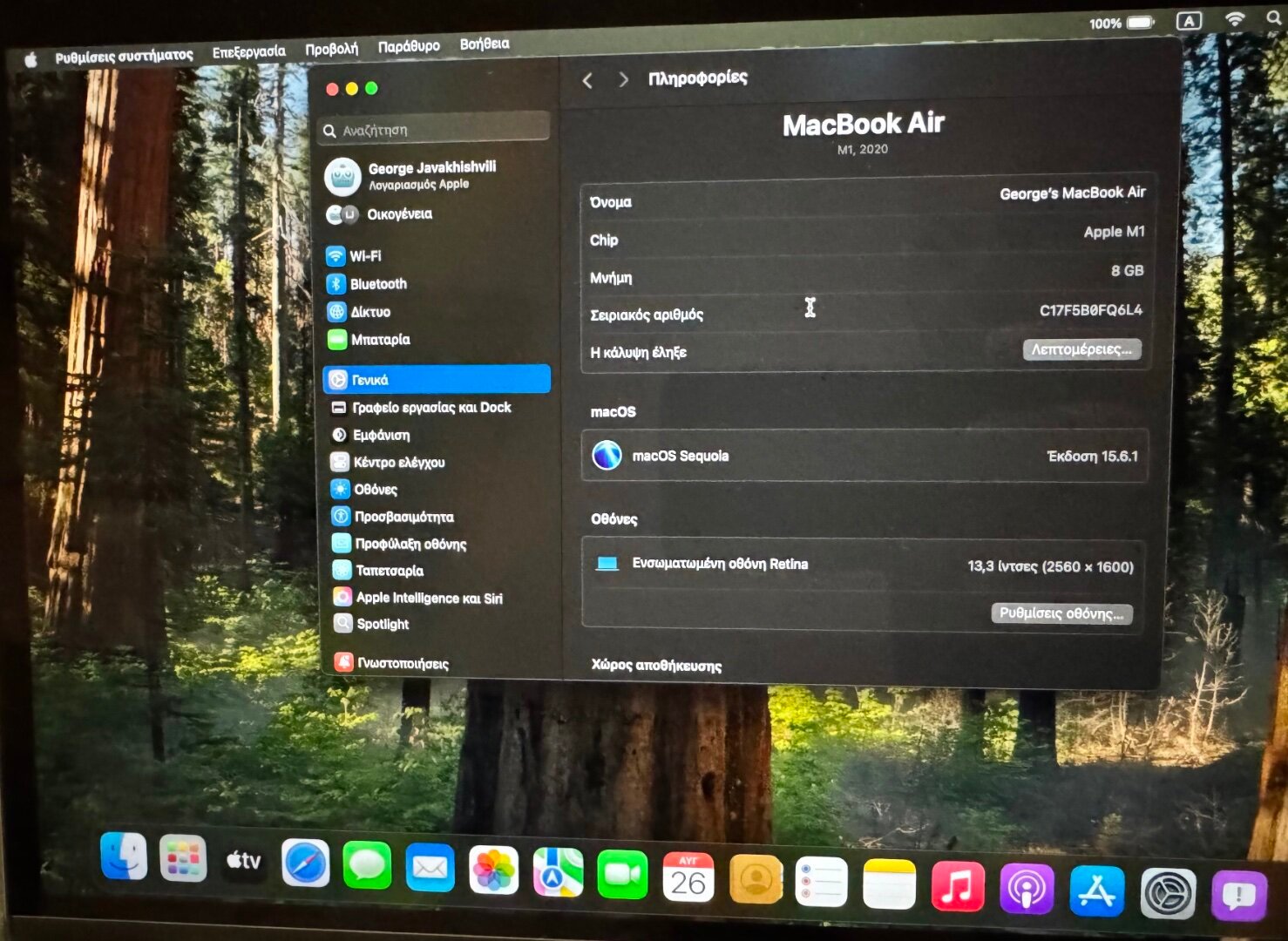This screenshot has width=1288, height=941.
Task: Click the Αναζήτηση search field
Action: click(435, 129)
